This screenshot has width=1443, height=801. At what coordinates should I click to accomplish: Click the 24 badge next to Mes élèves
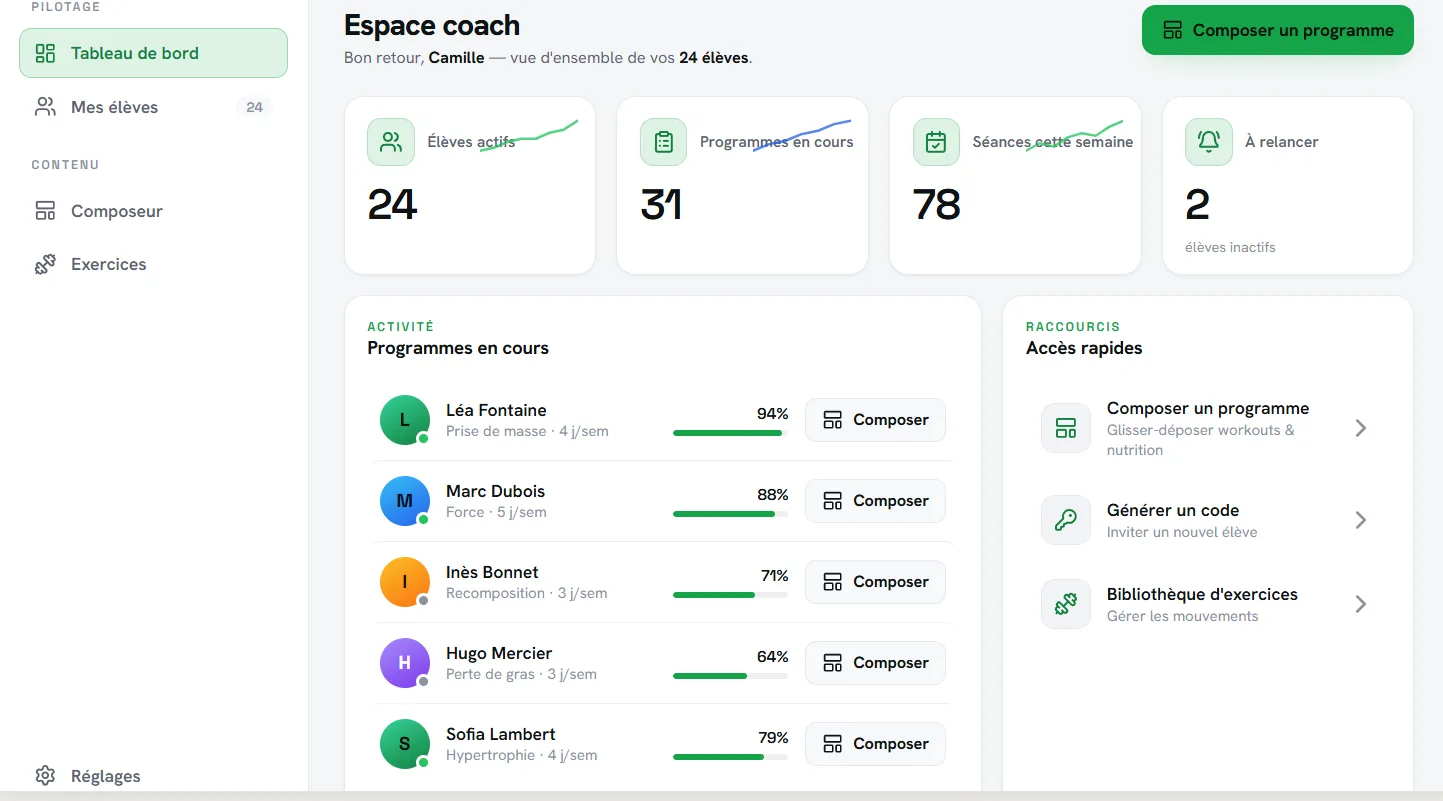click(x=254, y=107)
